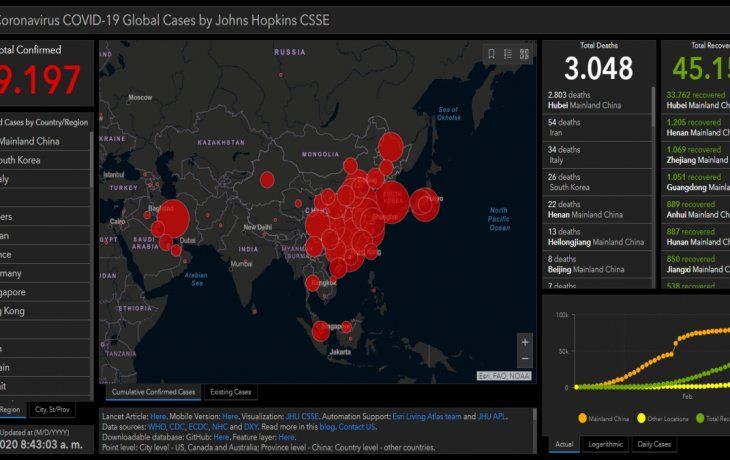This screenshot has width=730, height=460.
Task: Follow the JHU CSSE visualization link
Action: (x=302, y=416)
